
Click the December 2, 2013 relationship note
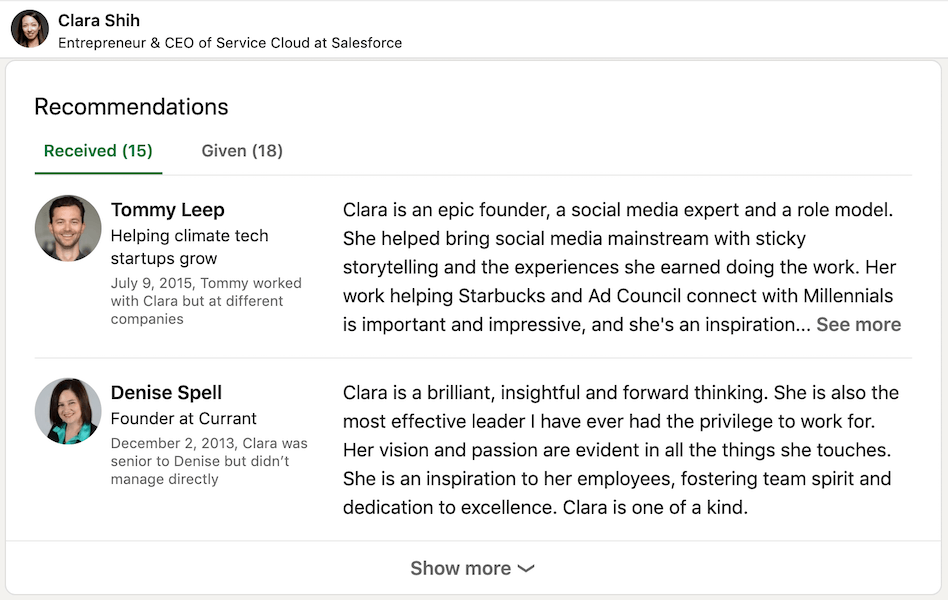209,461
